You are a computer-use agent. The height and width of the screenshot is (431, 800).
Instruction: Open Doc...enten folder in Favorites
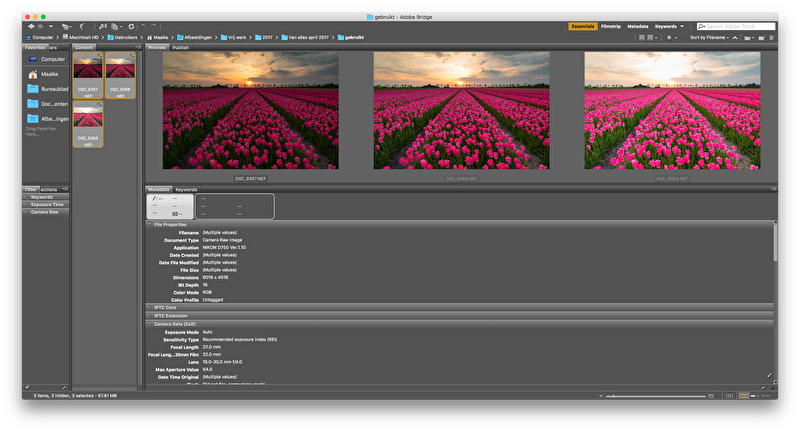point(47,104)
